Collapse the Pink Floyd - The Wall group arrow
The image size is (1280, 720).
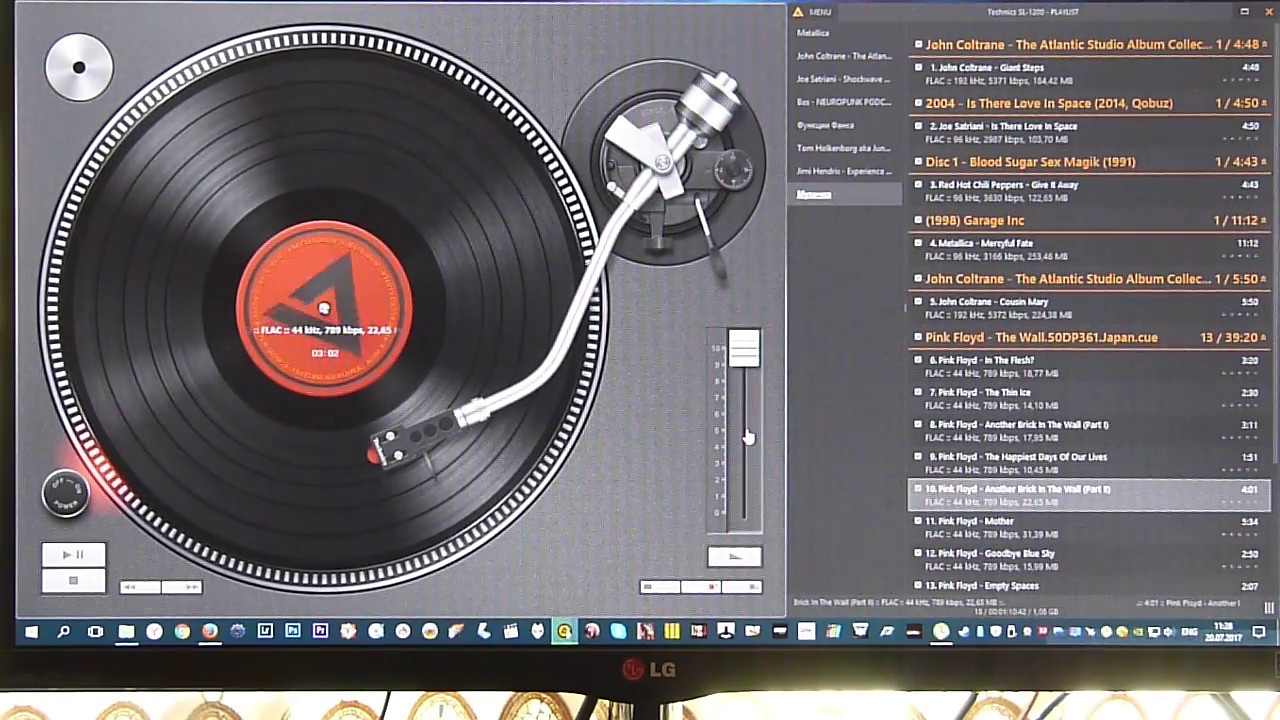(1264, 338)
